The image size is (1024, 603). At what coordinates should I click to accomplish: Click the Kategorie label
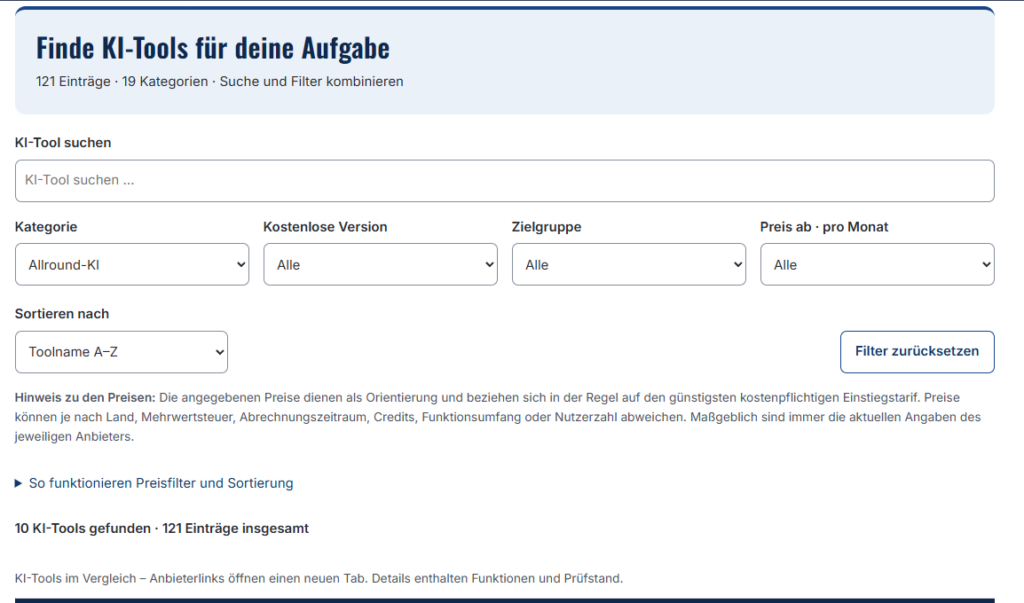pyautogui.click(x=46, y=227)
